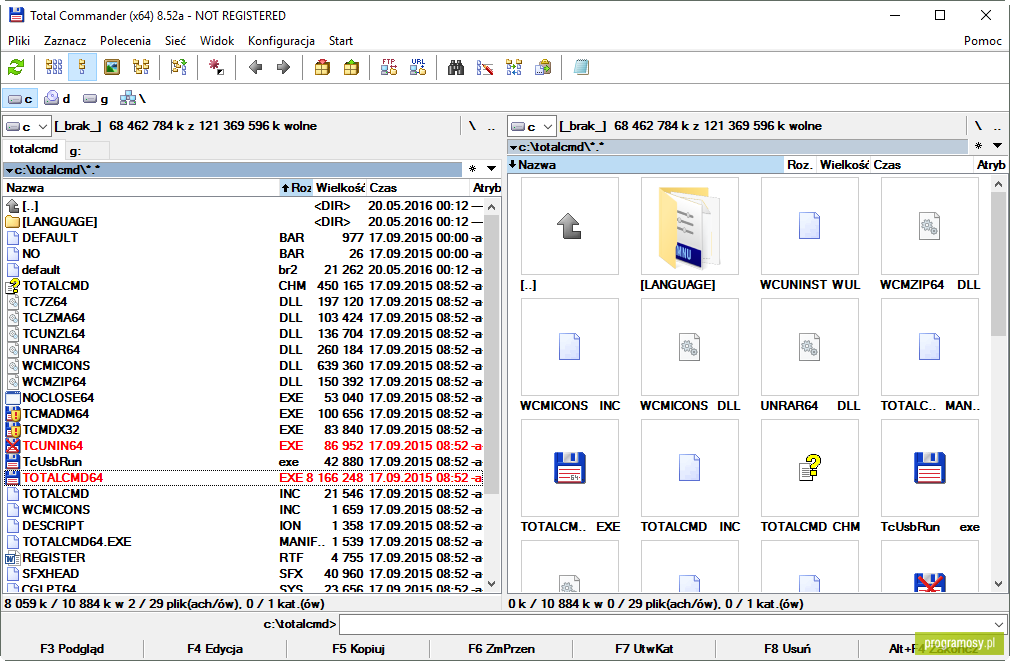Sort the left panel by Wielkość column
Viewport: 1010px width, 661px height.
(x=339, y=188)
